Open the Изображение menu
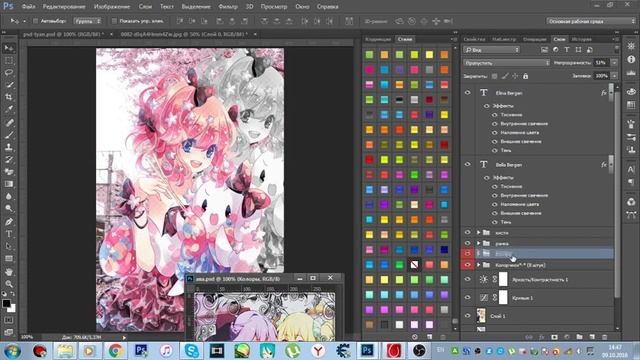The height and width of the screenshot is (360, 640). click(x=112, y=7)
